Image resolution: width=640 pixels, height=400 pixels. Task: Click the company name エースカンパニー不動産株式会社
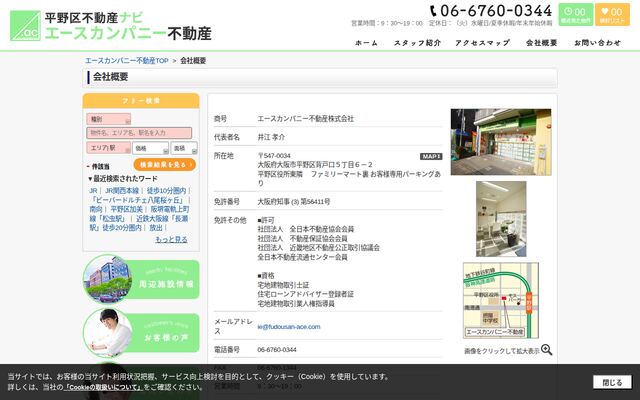(x=306, y=119)
